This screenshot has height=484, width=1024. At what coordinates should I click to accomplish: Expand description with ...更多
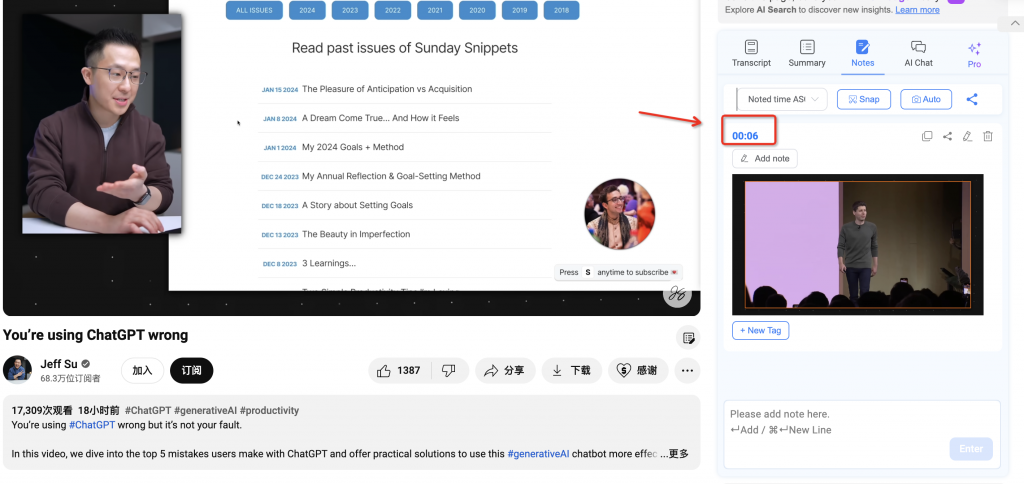pos(675,454)
